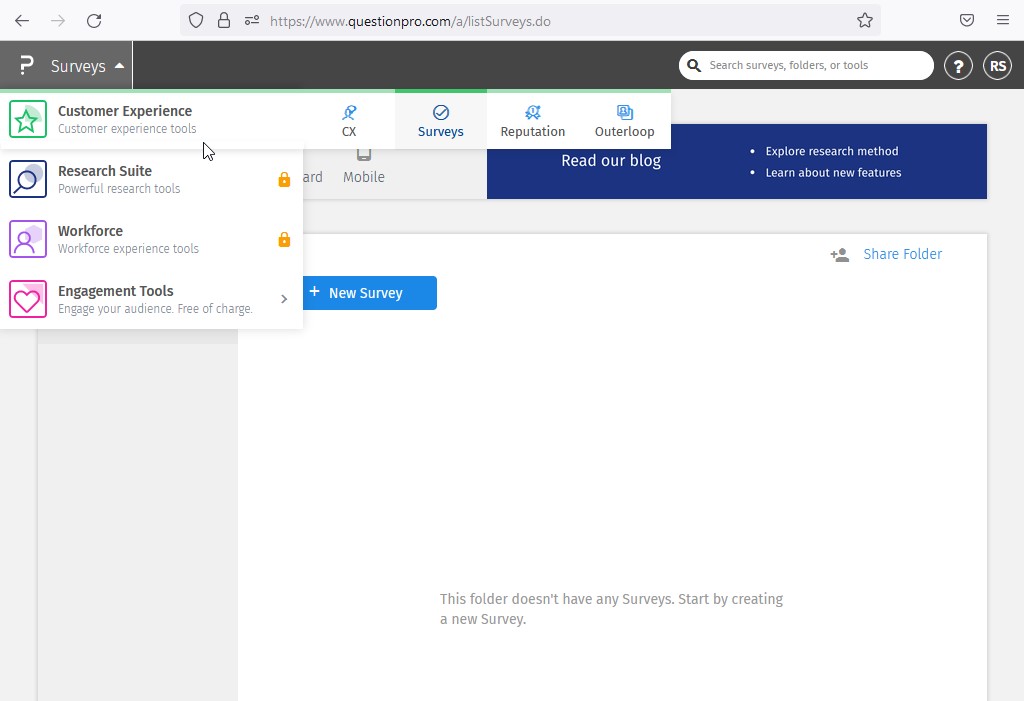Click the Workforce person icon
Screen dimensions: 1024x701
[28, 240]
